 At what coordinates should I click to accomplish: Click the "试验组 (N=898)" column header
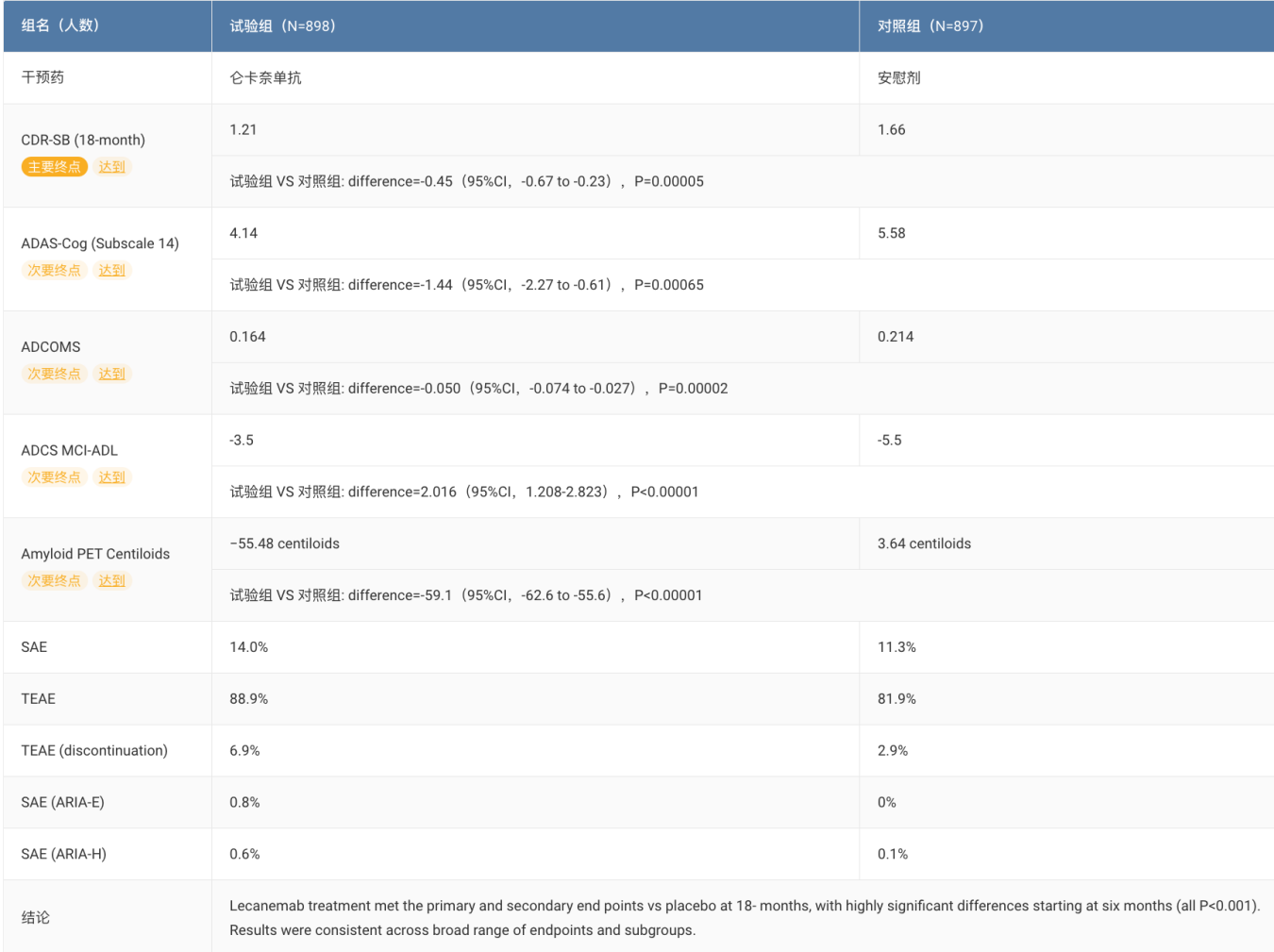282,26
